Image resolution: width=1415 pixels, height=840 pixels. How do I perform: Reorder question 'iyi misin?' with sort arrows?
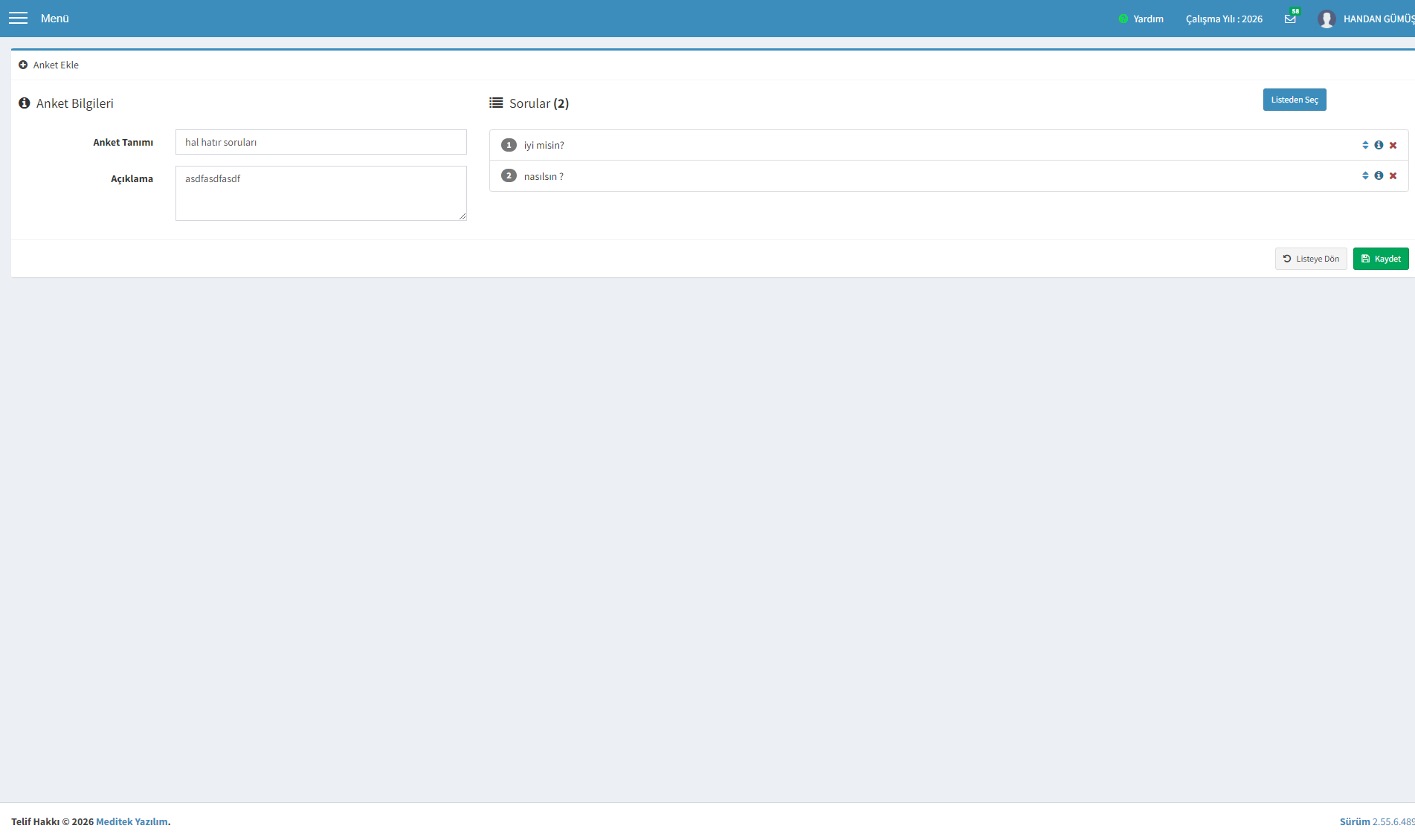pos(1365,145)
